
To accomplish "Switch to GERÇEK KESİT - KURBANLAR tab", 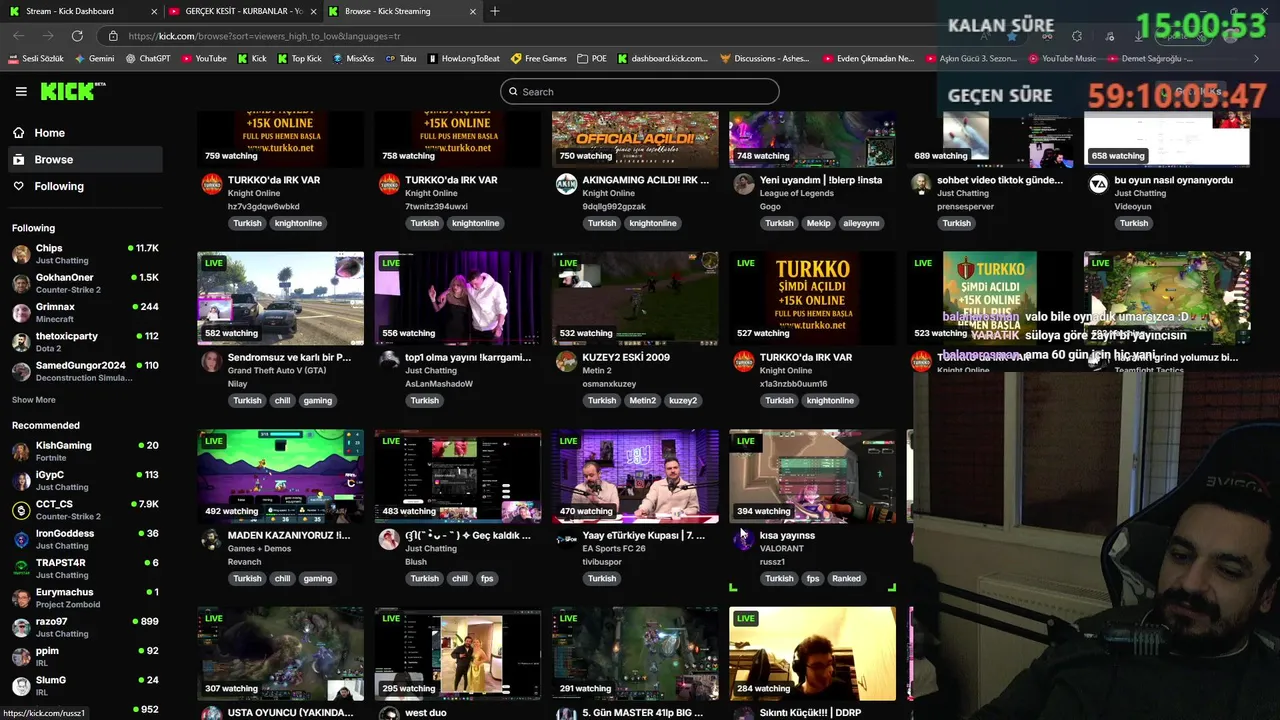I will (243, 11).
